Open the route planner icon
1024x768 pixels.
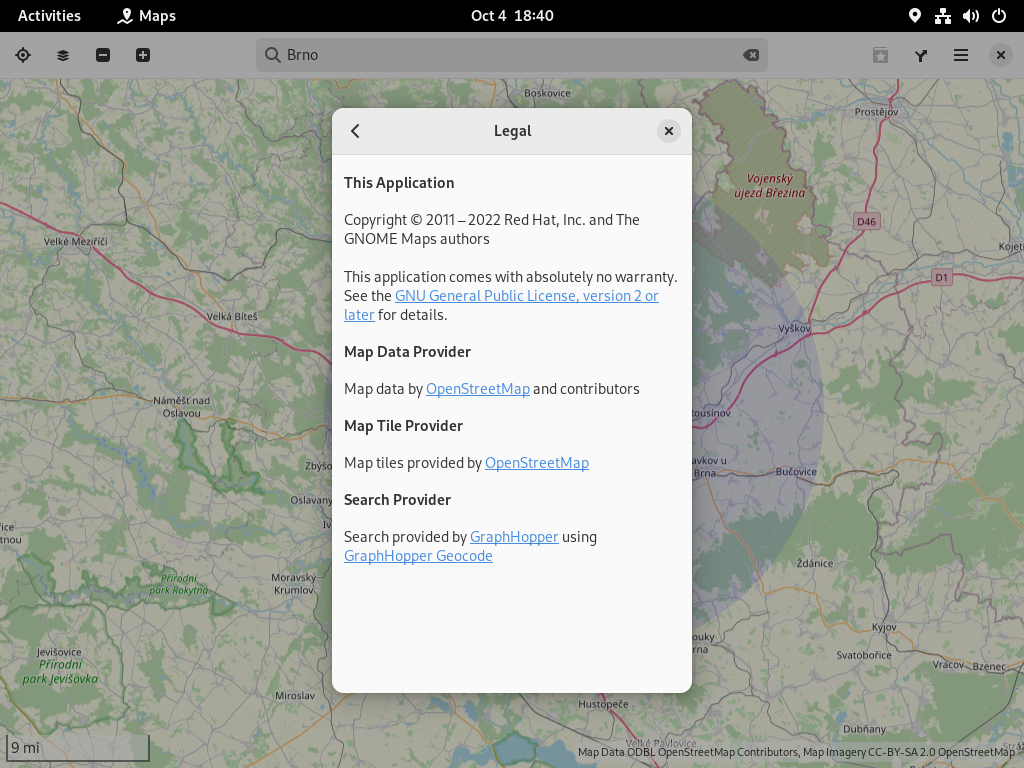[x=921, y=56]
